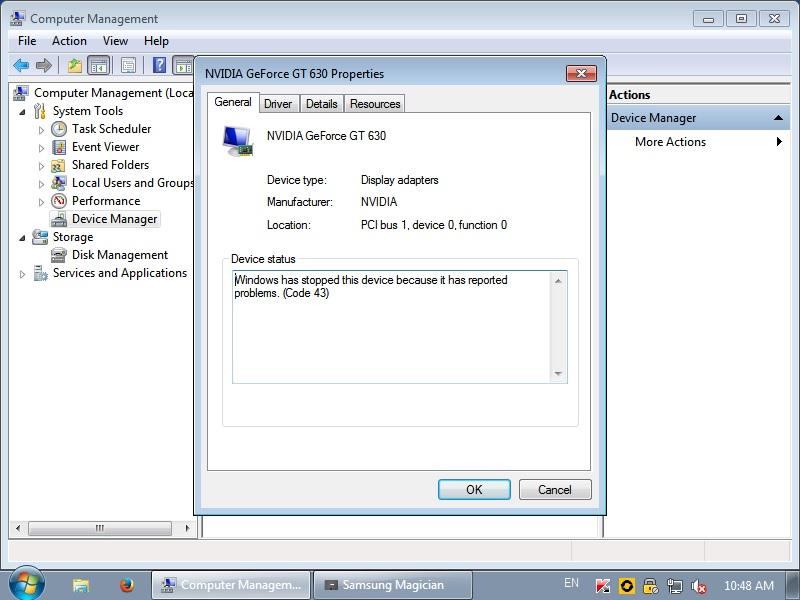The width and height of the screenshot is (800, 600).
Task: Click the 10:48 AM system clock
Action: [x=749, y=585]
